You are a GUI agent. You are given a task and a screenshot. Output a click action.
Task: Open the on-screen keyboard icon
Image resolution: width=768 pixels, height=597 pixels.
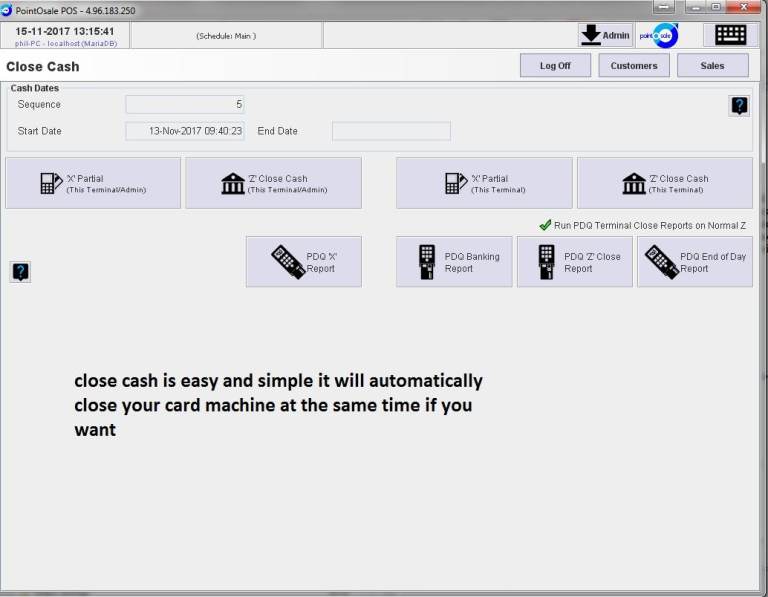tap(730, 35)
